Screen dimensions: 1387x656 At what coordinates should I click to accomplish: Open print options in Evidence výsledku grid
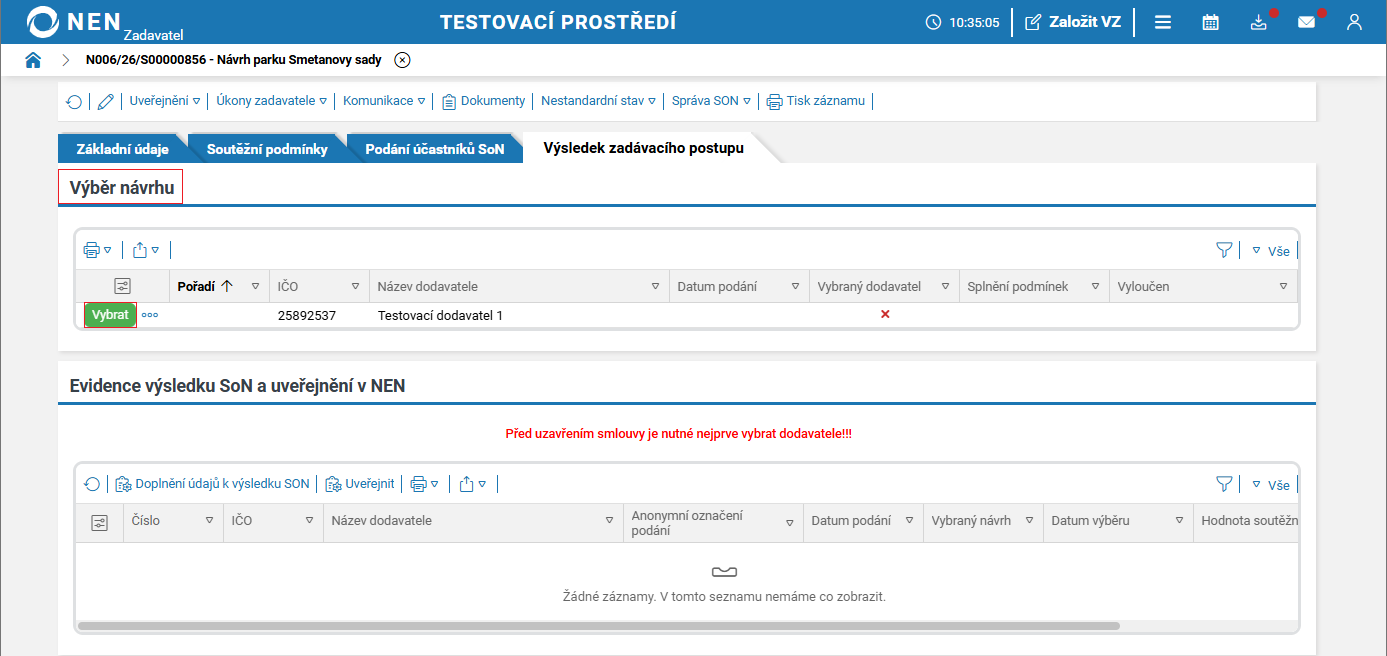[x=425, y=484]
